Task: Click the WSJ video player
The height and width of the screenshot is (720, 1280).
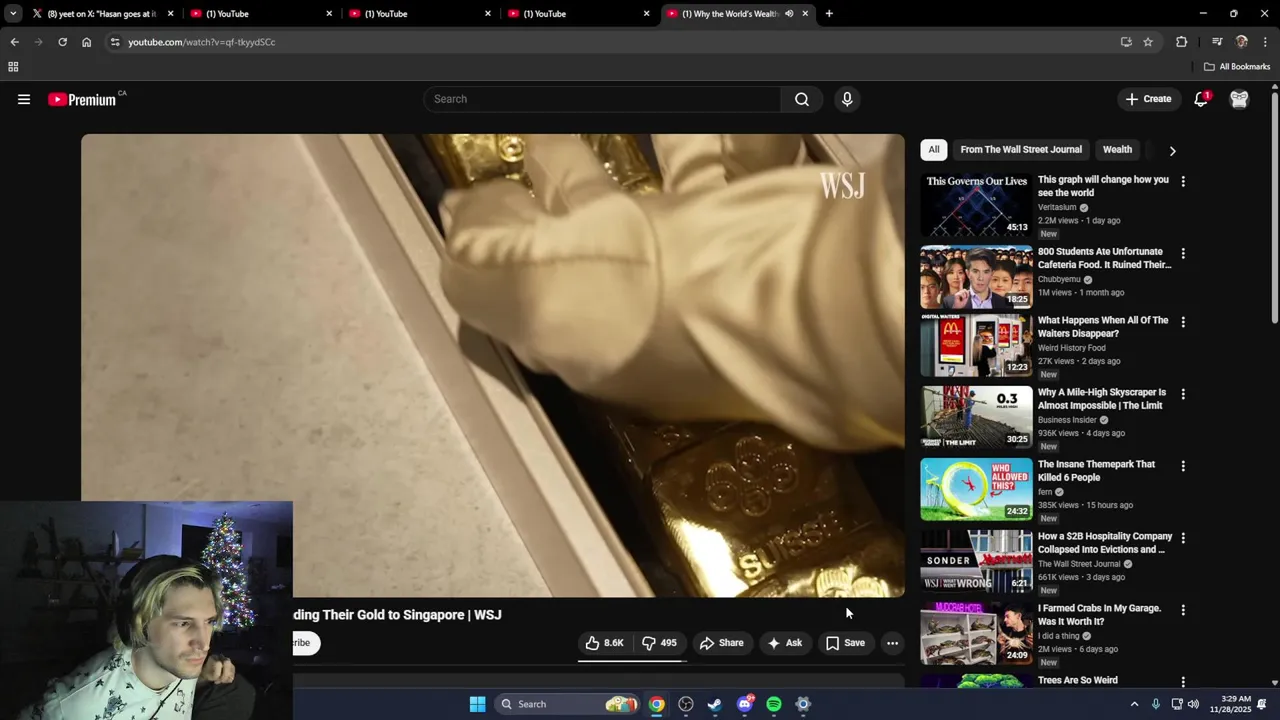Action: (493, 366)
